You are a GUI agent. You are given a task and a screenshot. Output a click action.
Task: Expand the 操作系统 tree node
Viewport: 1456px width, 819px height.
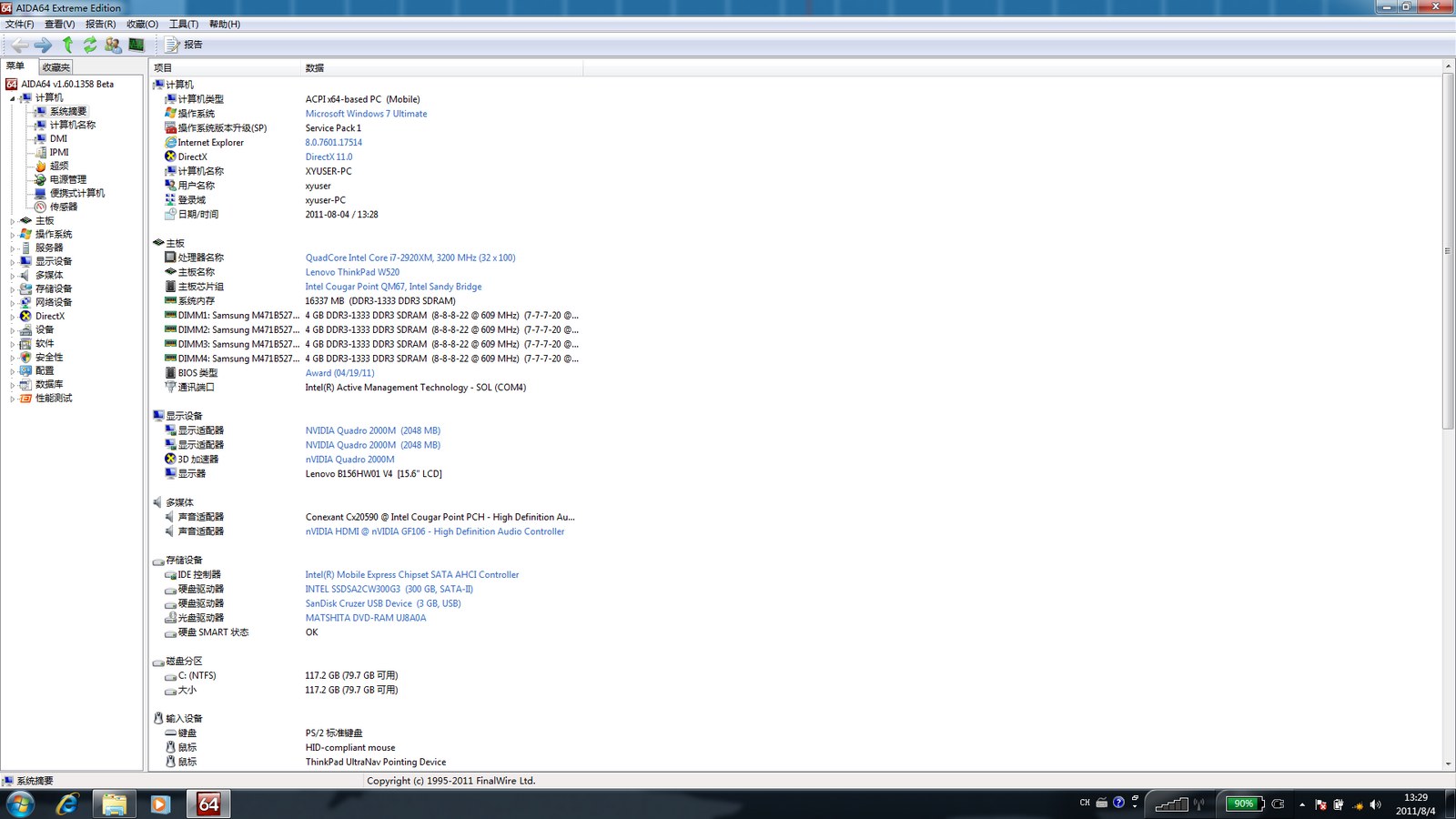[x=13, y=235]
